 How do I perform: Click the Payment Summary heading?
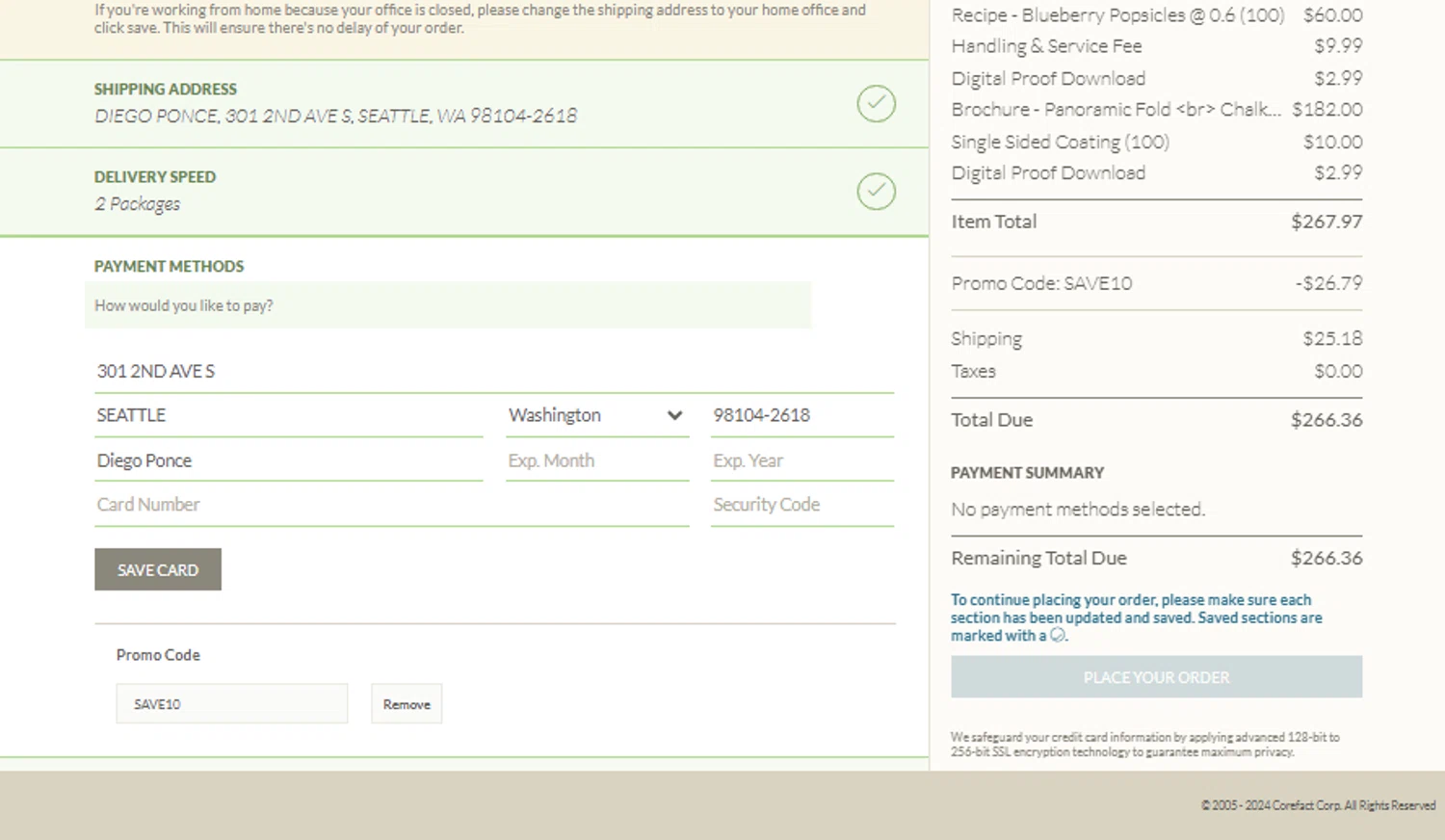(x=1027, y=473)
